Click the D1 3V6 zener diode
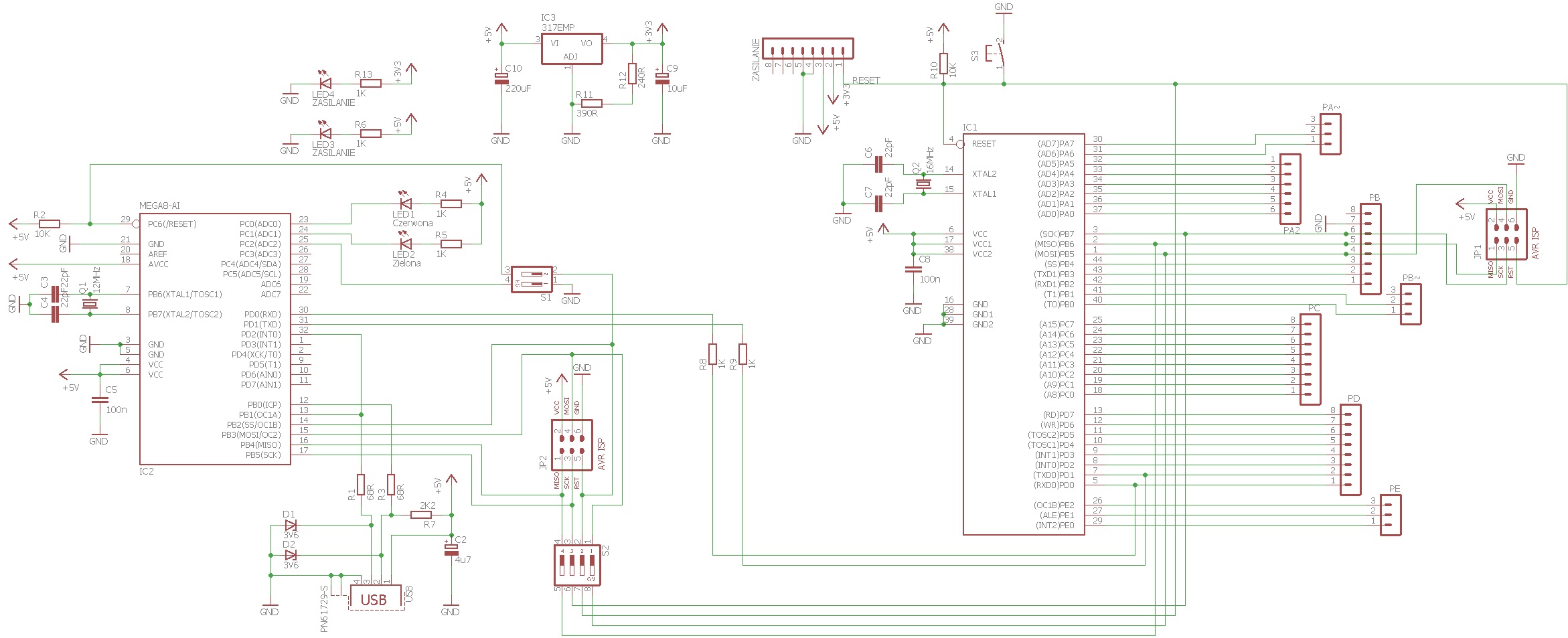 point(291,526)
